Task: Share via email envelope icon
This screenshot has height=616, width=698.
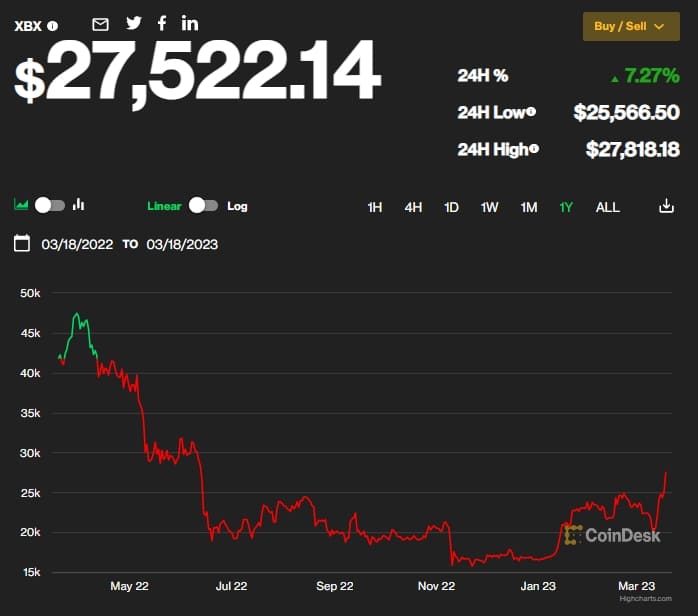Action: click(x=100, y=24)
